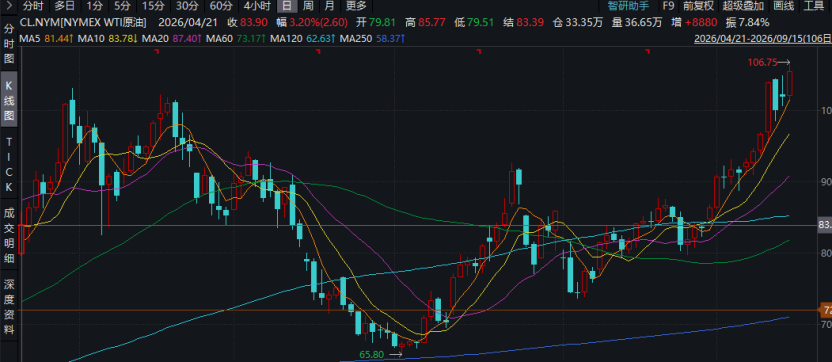Open 深度资料 in the left sidebar
832x362 pixels.
pyautogui.click(x=8, y=306)
